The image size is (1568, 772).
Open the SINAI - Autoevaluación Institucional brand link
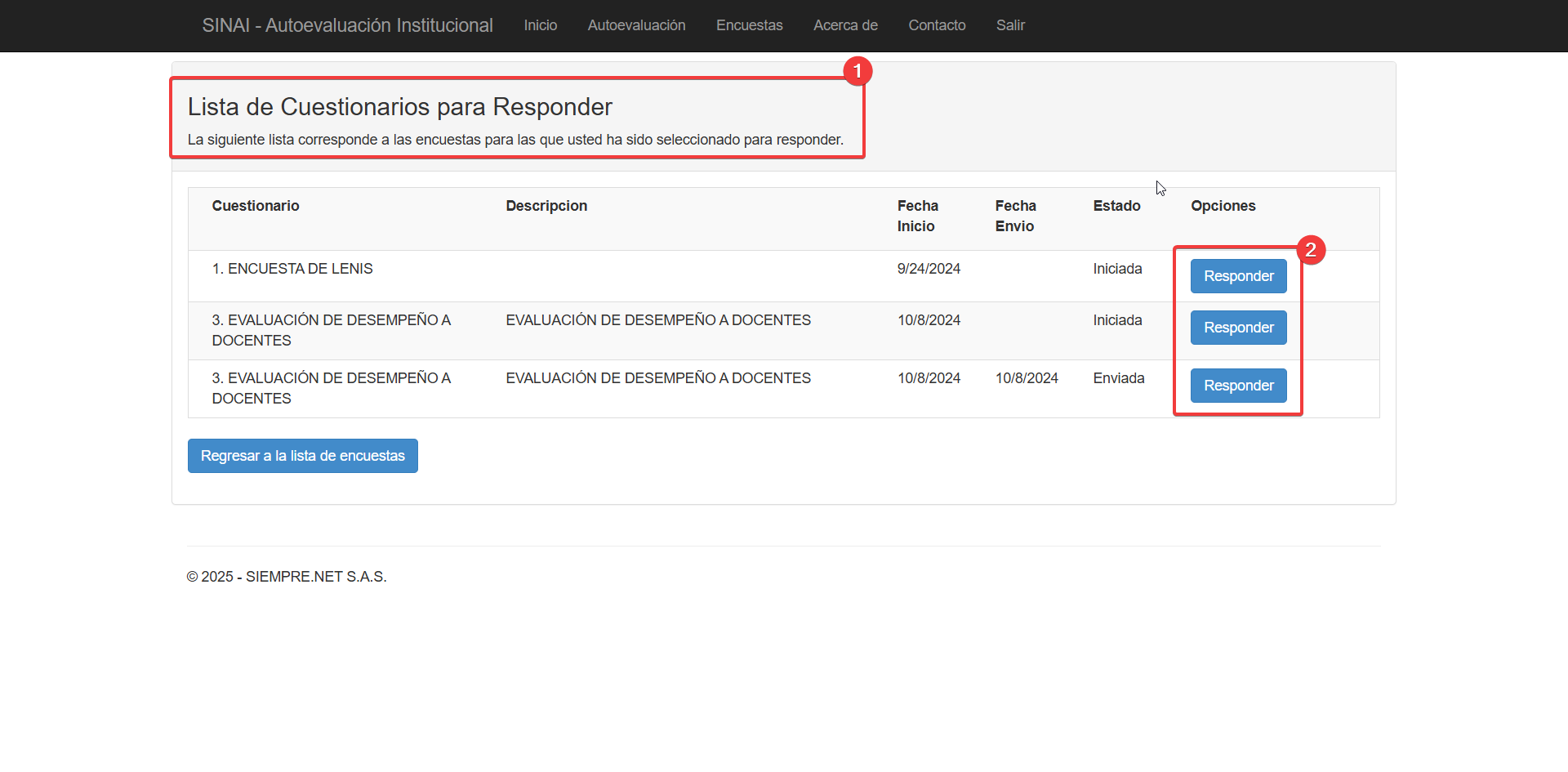[x=347, y=25]
